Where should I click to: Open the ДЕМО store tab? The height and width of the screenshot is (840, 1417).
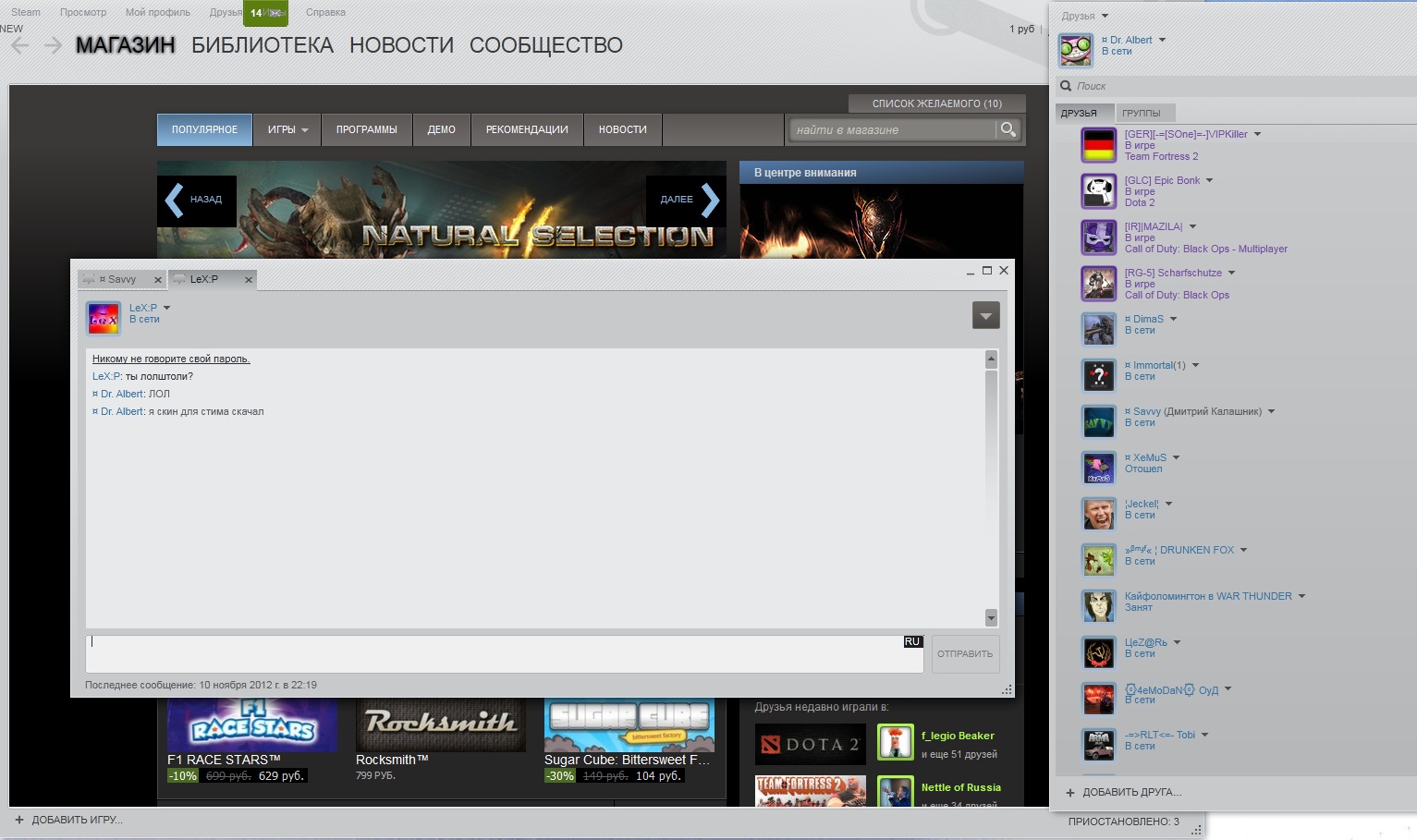point(442,130)
